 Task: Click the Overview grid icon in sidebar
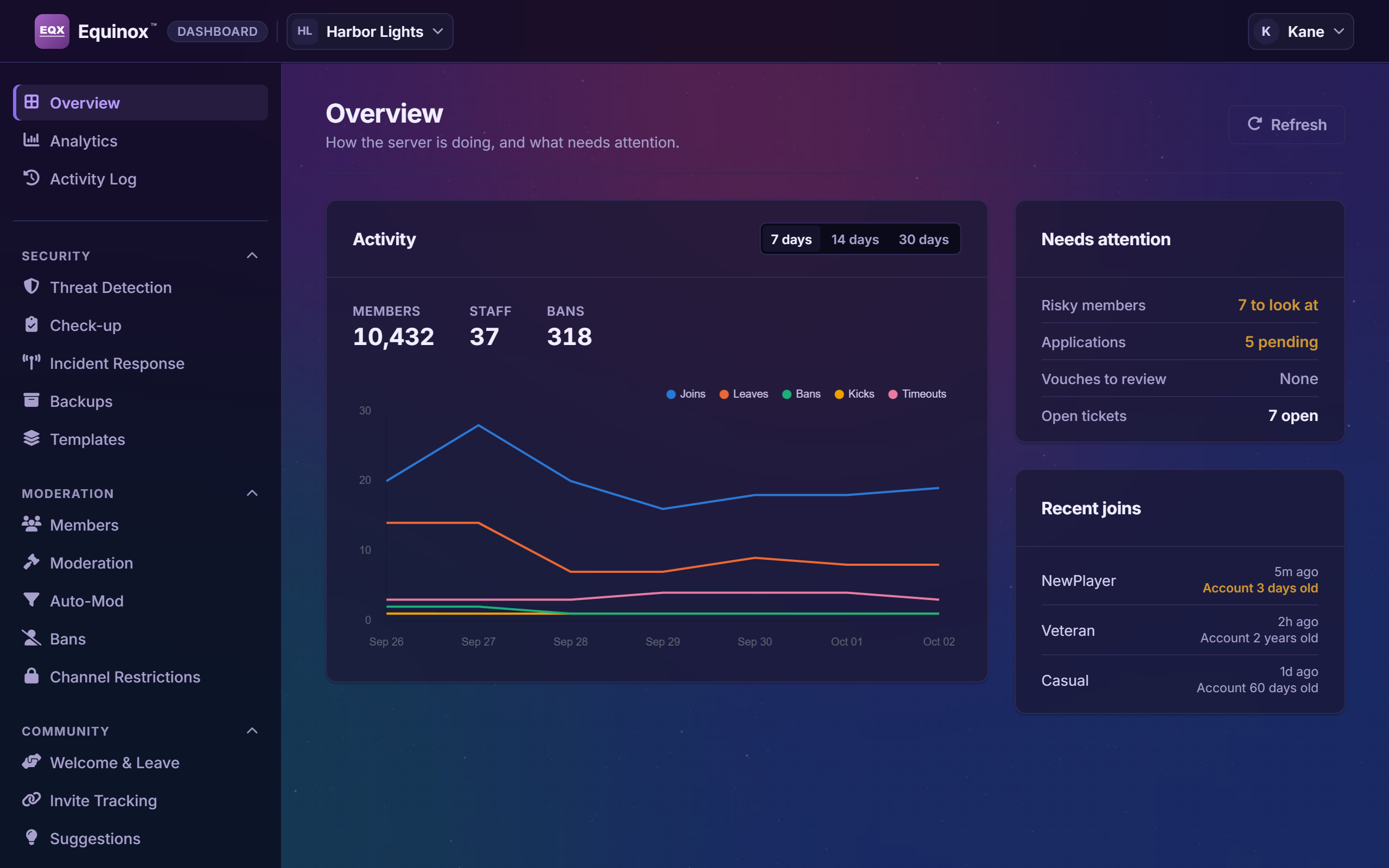pyautogui.click(x=31, y=102)
